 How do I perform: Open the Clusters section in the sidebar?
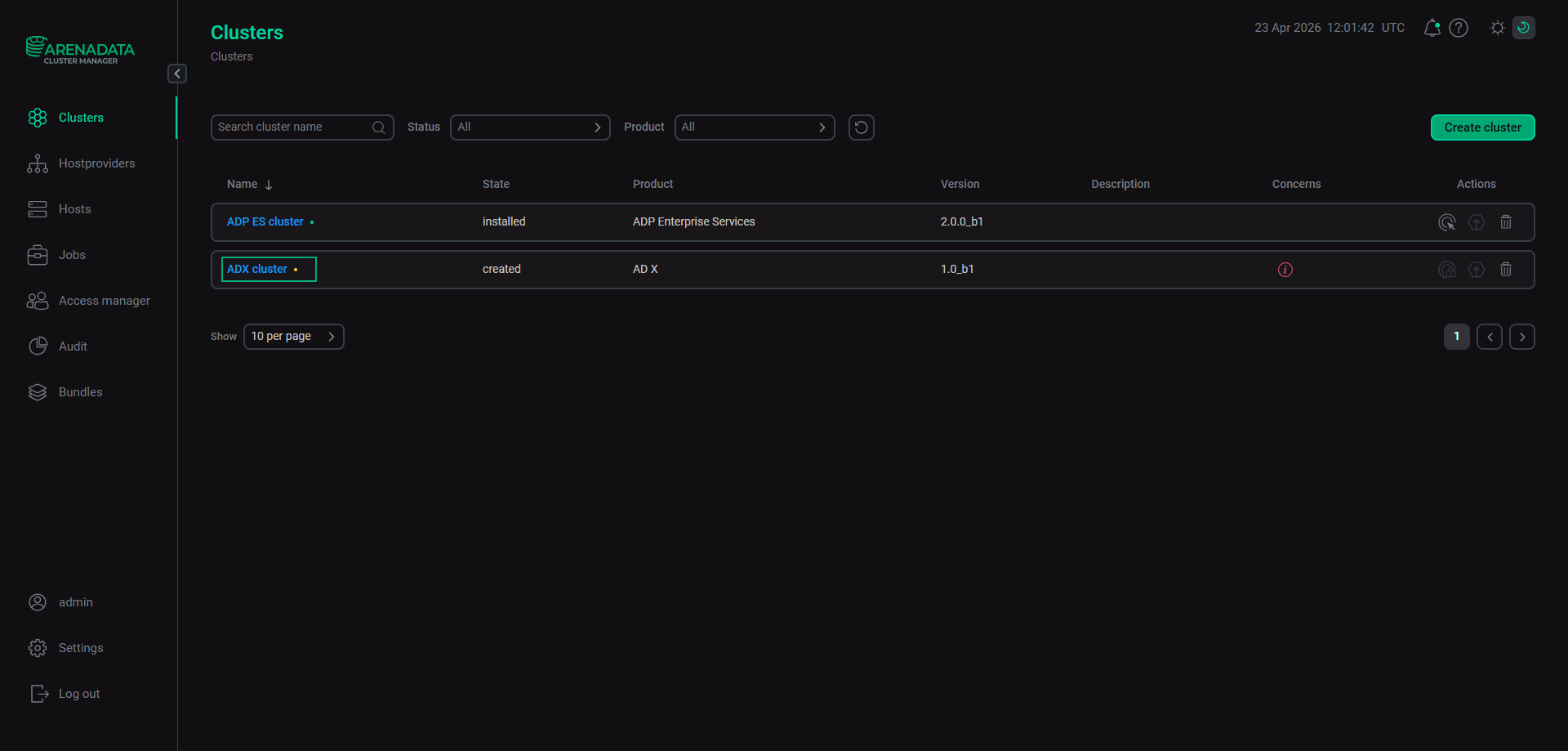(81, 118)
